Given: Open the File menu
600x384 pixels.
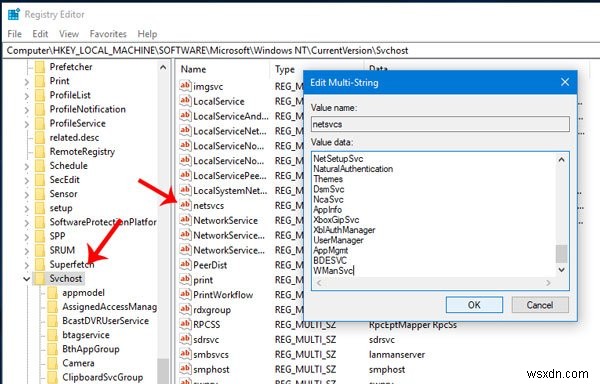Looking at the screenshot, I should (x=15, y=34).
